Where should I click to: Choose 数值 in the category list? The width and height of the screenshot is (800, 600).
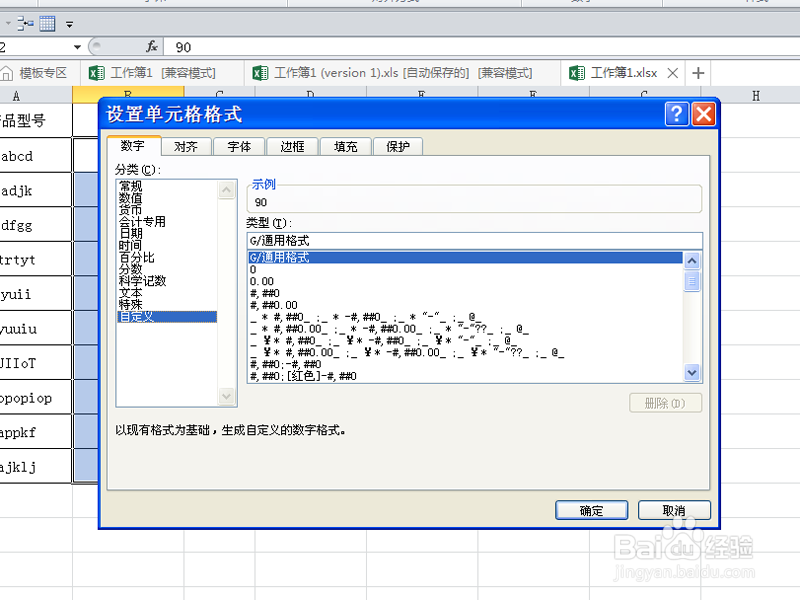click(131, 198)
